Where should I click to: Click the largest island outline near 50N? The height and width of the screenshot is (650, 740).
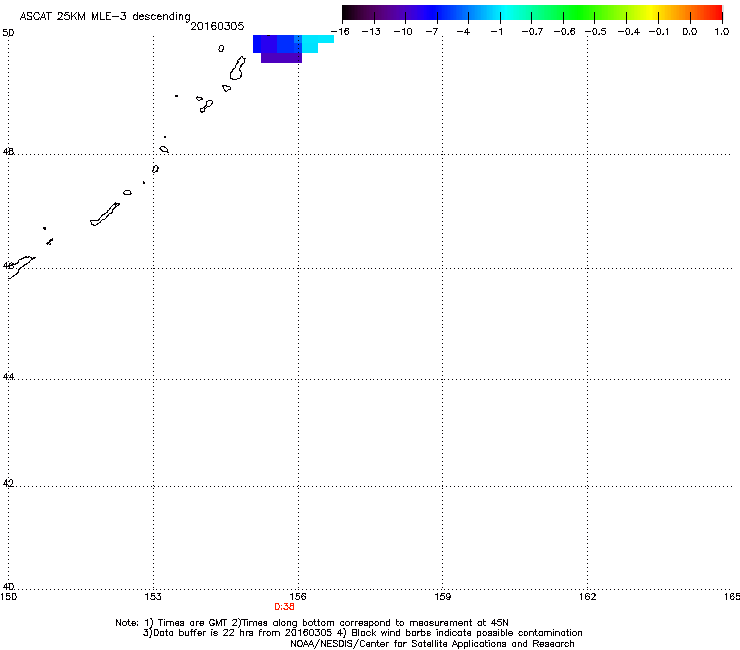pos(238,68)
